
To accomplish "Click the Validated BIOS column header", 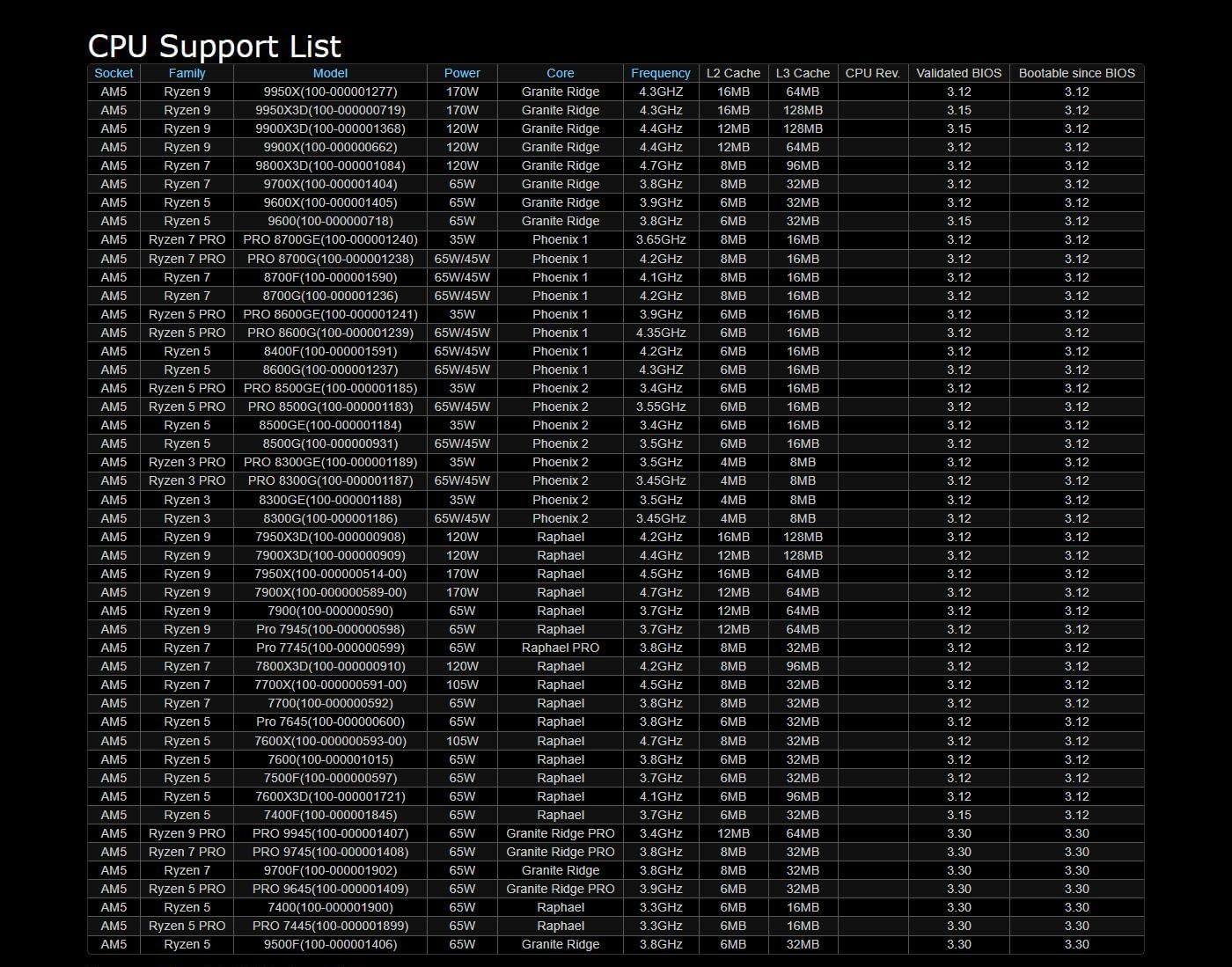I will click(958, 73).
